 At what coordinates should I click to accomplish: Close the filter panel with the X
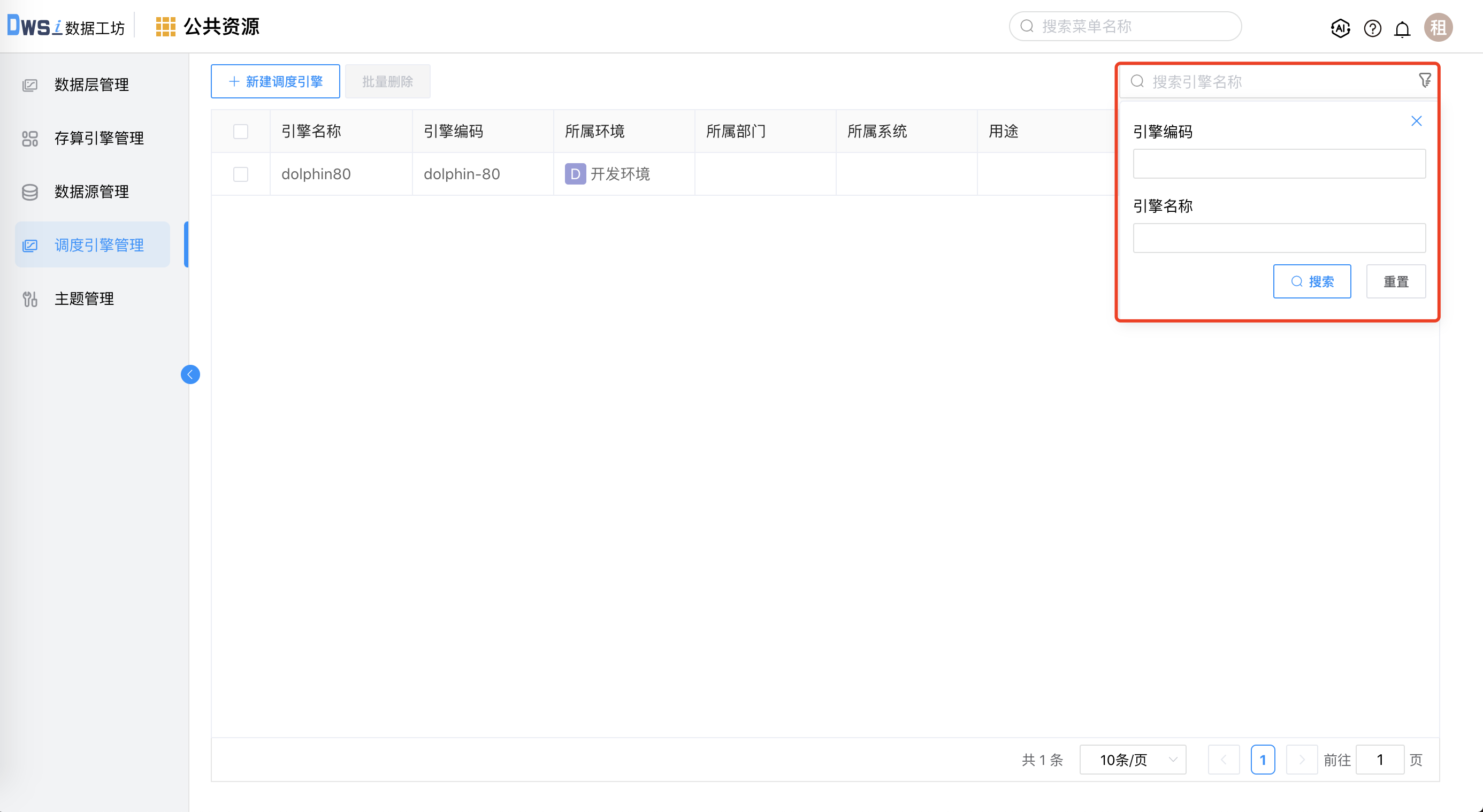pyautogui.click(x=1417, y=121)
